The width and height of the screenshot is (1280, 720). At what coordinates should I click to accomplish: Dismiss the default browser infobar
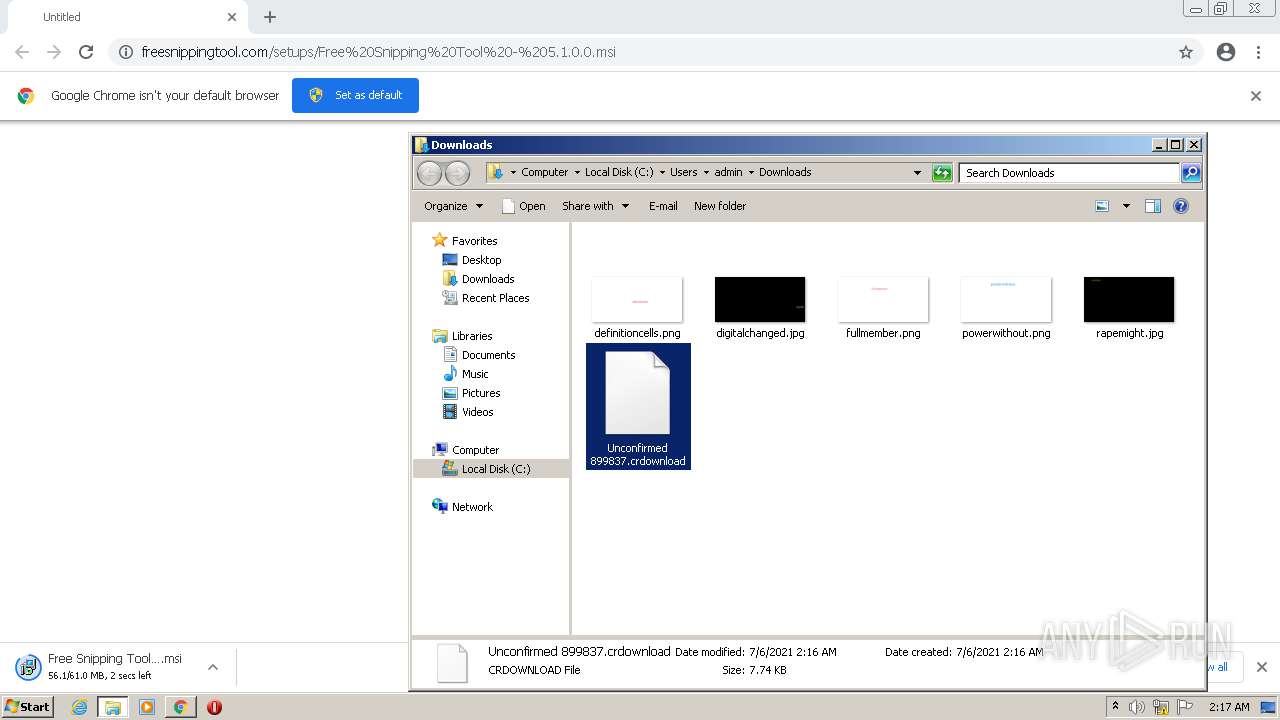(x=1256, y=96)
